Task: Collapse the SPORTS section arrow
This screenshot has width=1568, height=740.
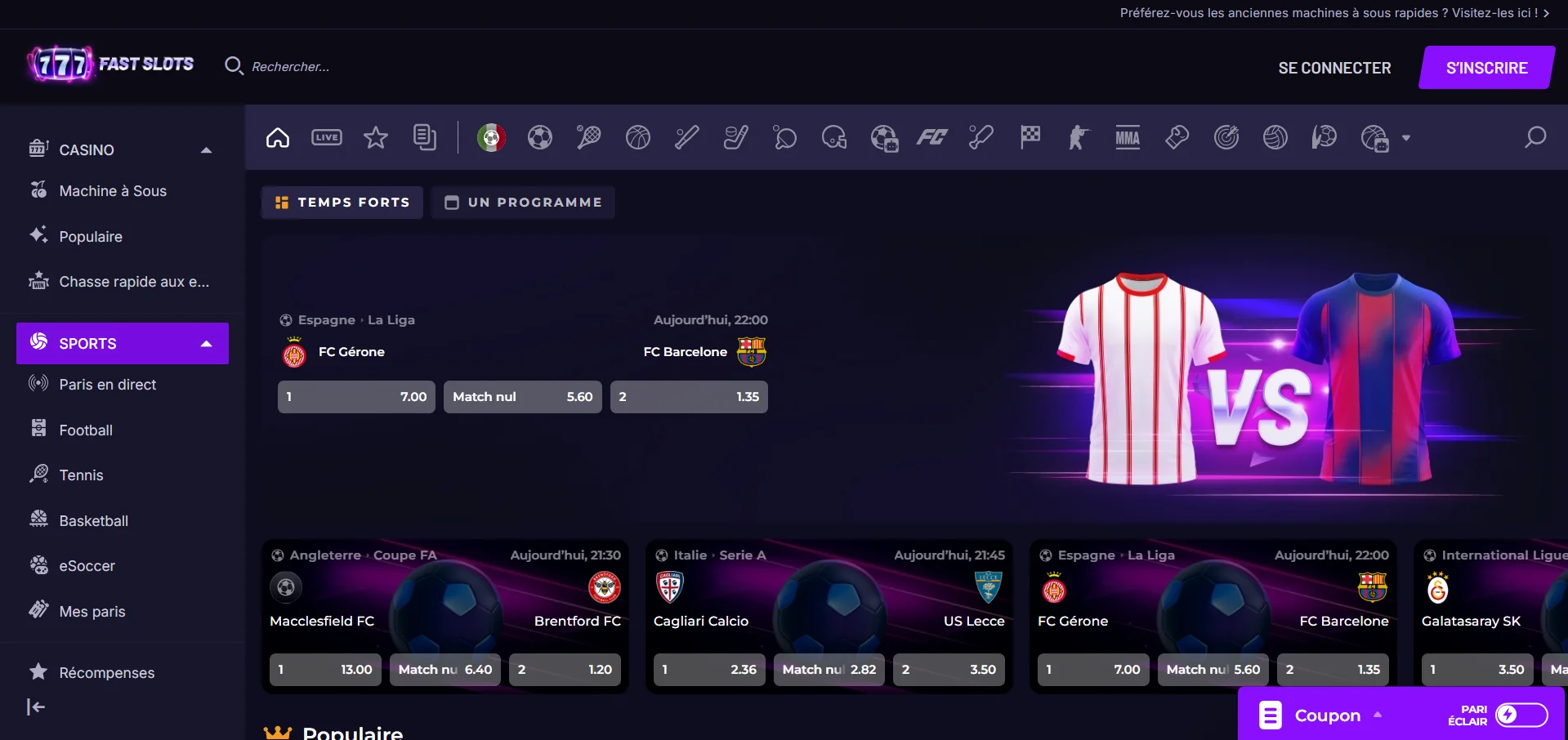Action: click(x=207, y=344)
